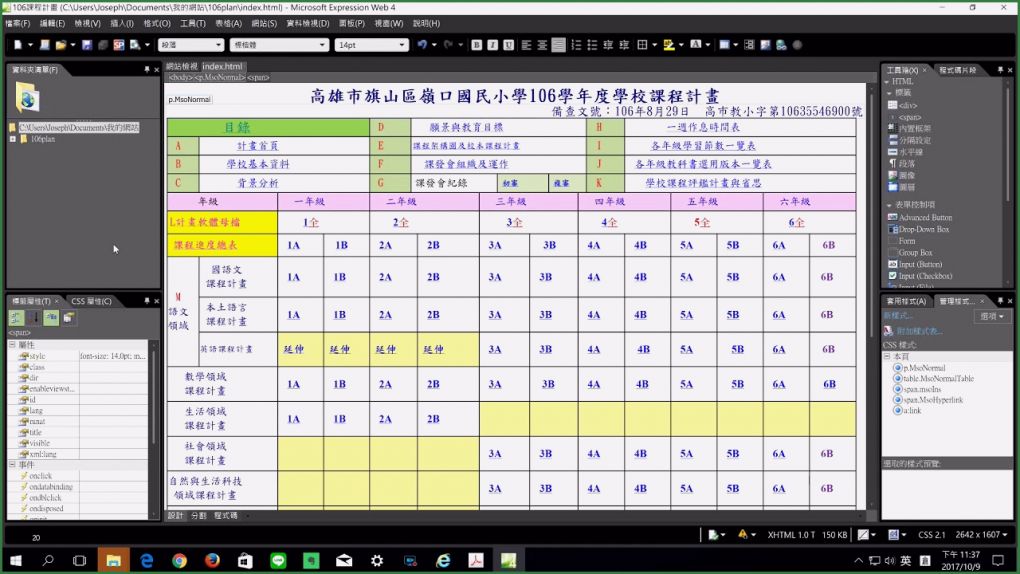Click the Save toolbar icon
Screen dimensions: 1020x574
[87, 45]
